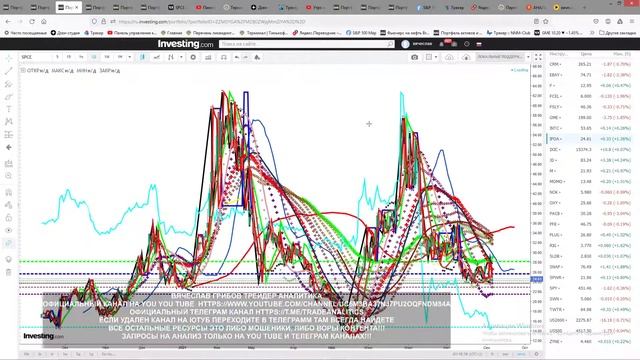
Task: Open timeframe dropdown arrow in chart toolbar
Action: point(130,57)
